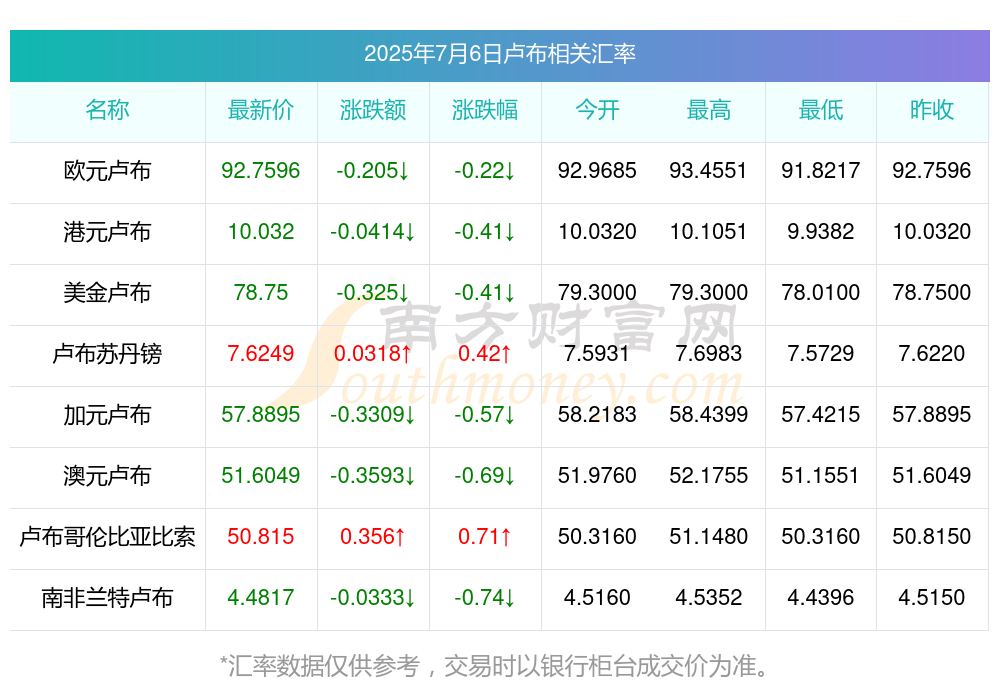
Task: Click latest price 78.75
Action: 261,292
